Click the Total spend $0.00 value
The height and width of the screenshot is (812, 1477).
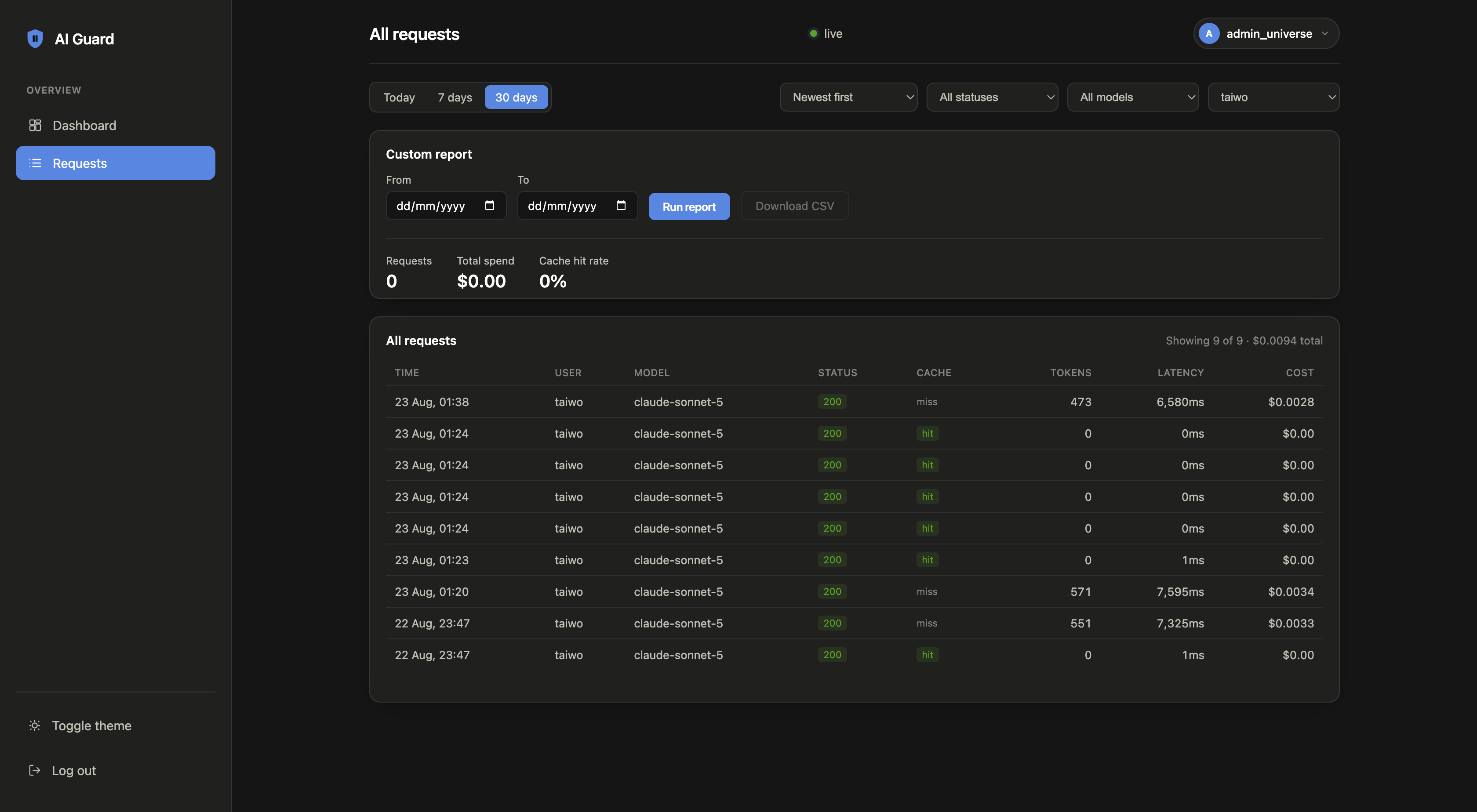(481, 281)
